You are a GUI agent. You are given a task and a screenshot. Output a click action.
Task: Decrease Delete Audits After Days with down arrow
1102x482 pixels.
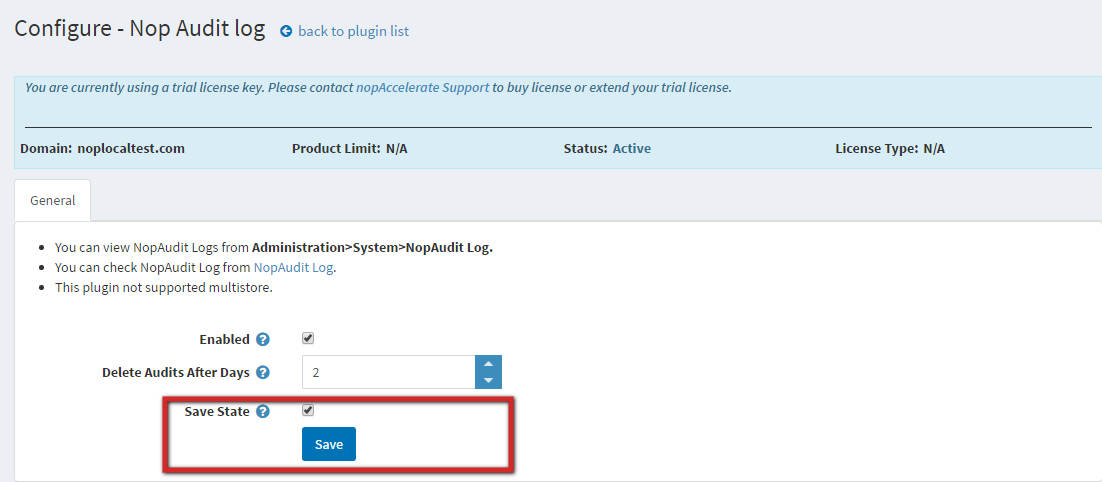[488, 380]
